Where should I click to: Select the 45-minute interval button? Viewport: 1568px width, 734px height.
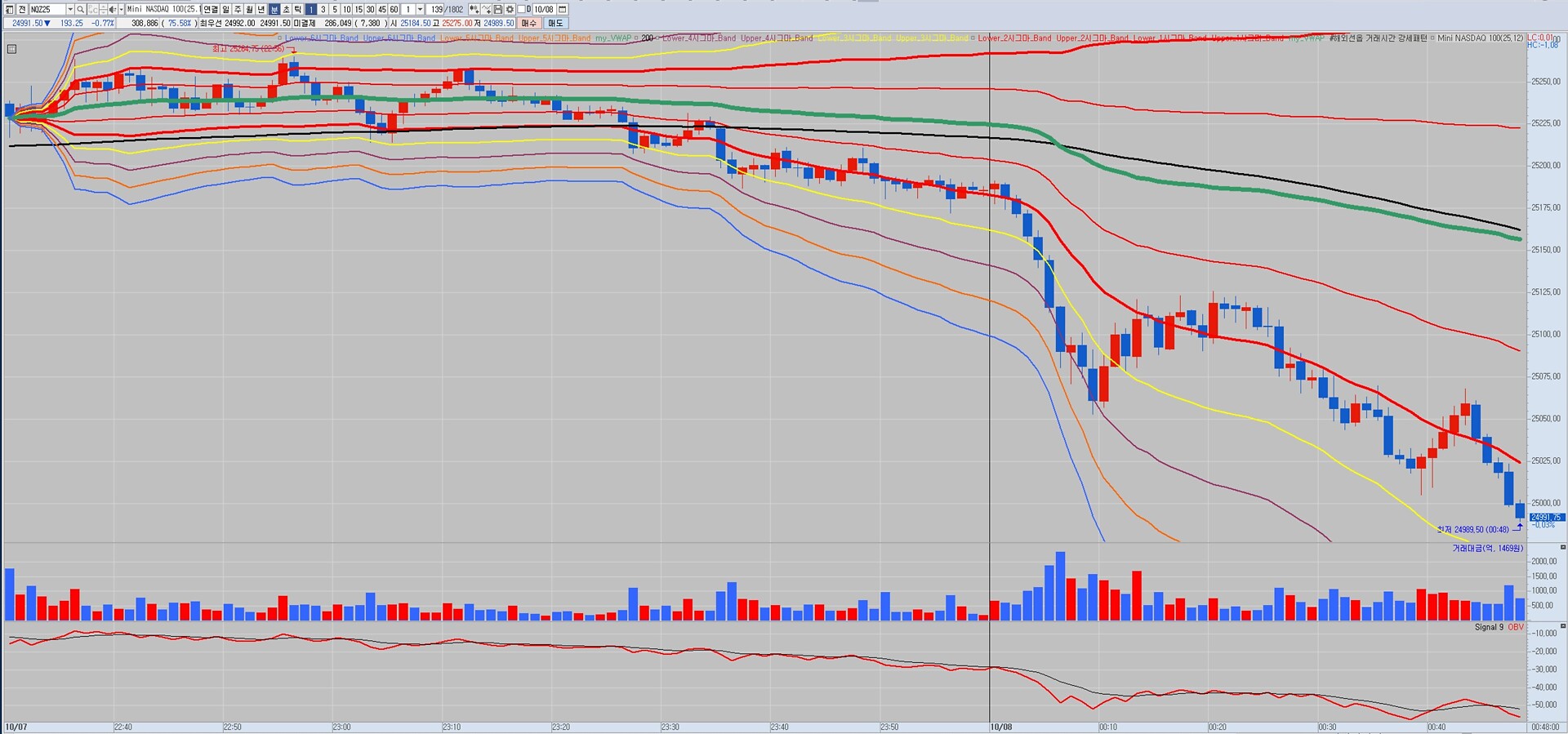tap(382, 9)
